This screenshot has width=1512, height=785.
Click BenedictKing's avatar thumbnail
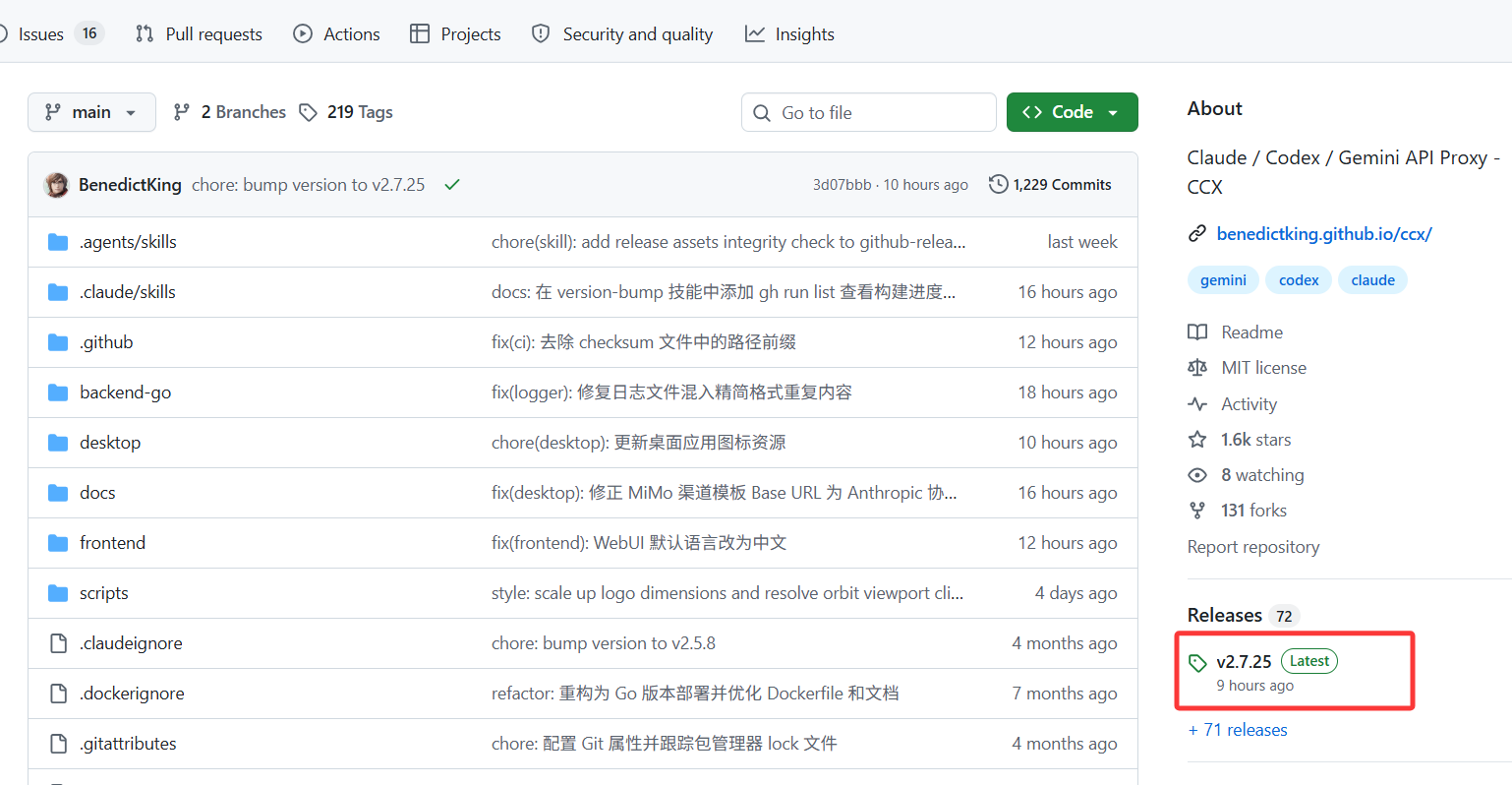pyautogui.click(x=57, y=185)
